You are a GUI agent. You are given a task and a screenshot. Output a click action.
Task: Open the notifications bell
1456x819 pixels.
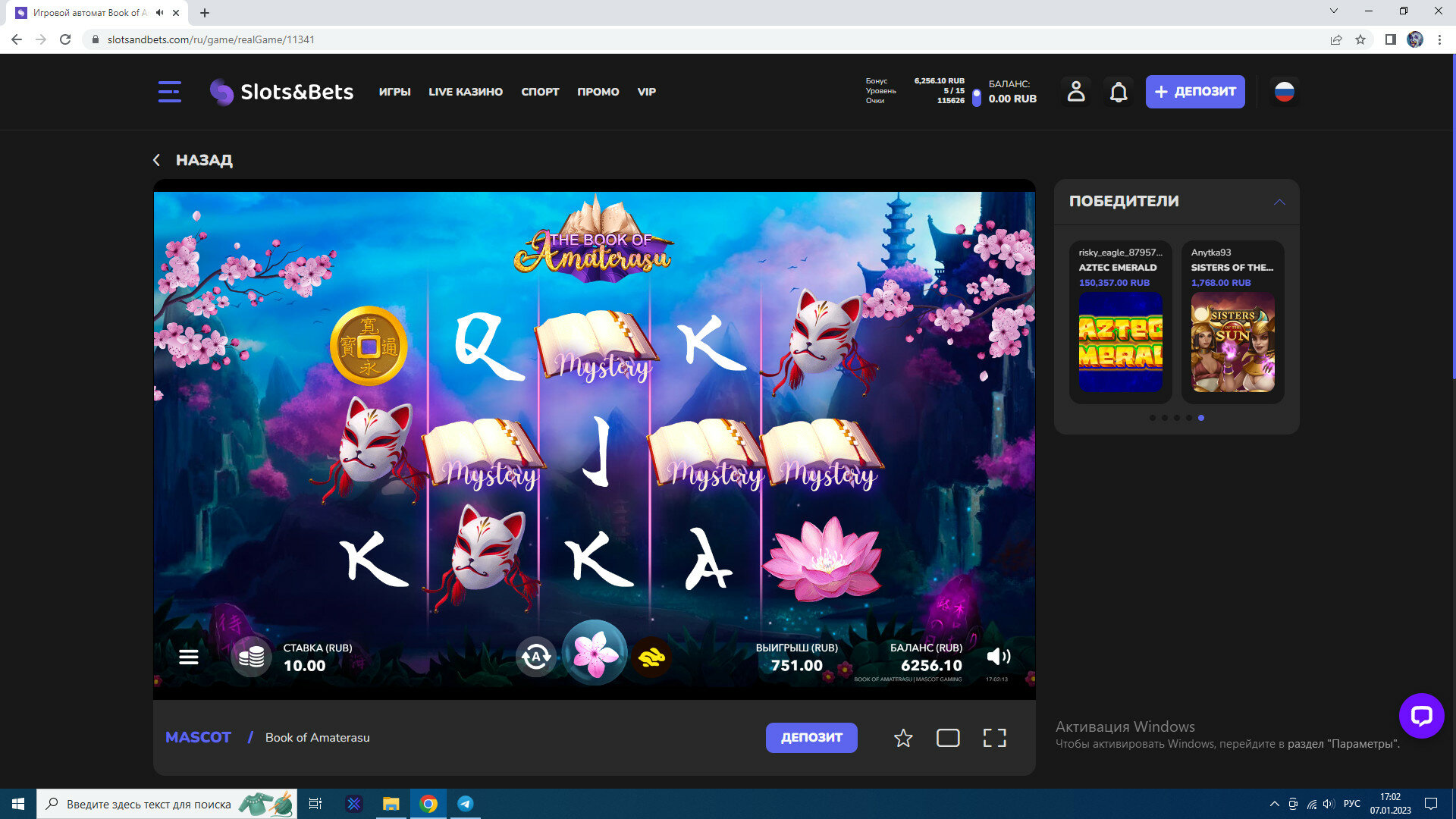point(1119,92)
